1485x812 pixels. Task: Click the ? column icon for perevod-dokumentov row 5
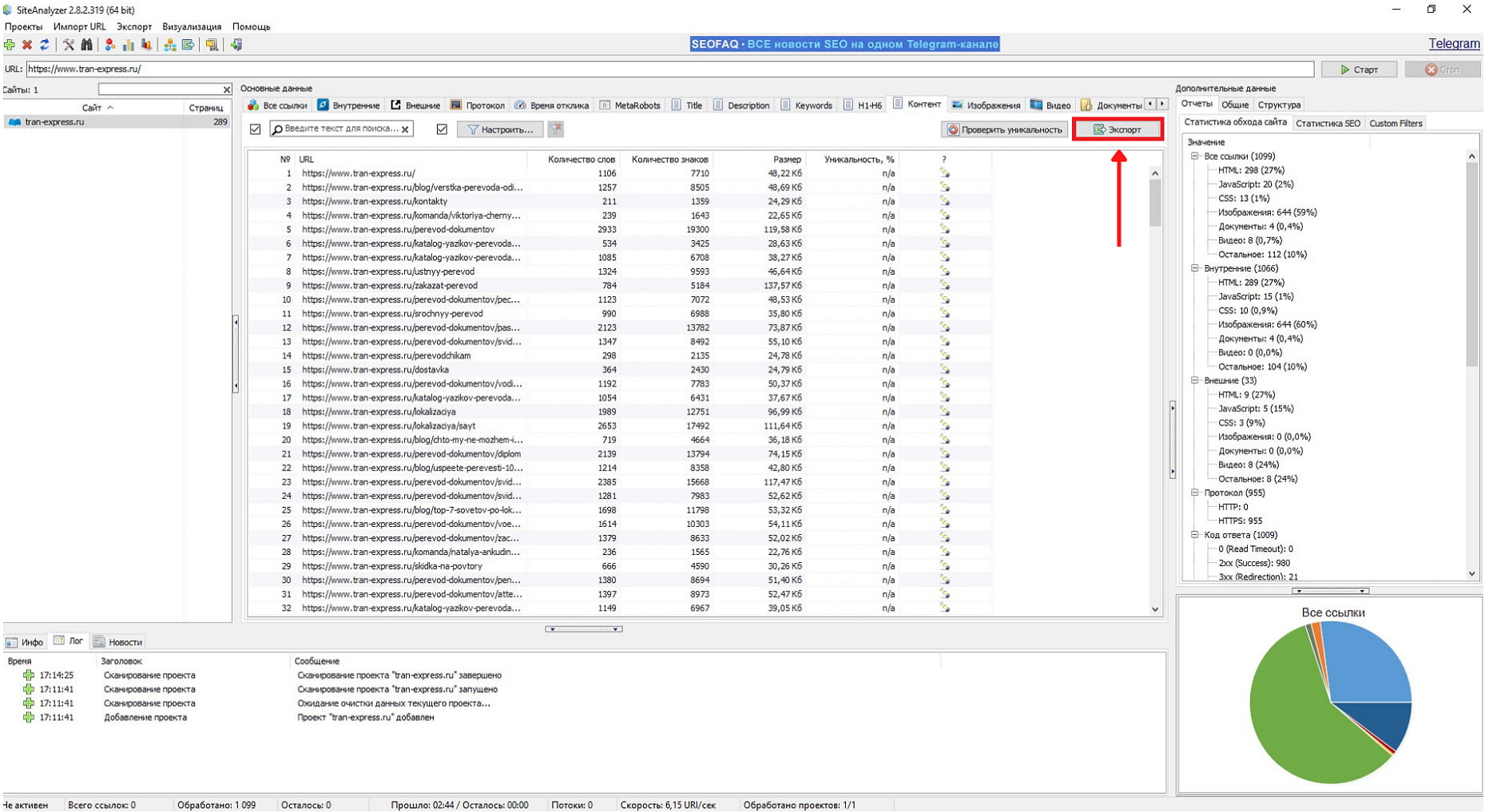tap(944, 229)
